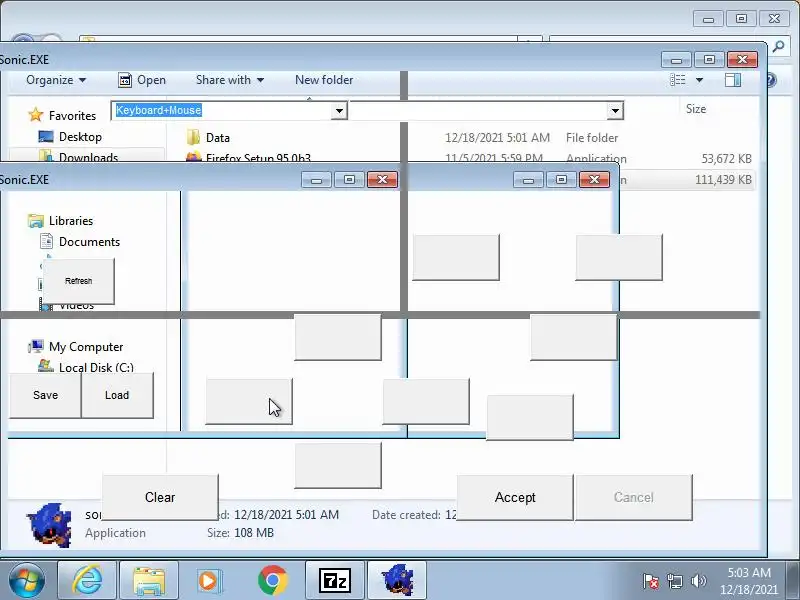The height and width of the screenshot is (600, 800).
Task: Click the Open toolbar button
Action: (x=142, y=80)
